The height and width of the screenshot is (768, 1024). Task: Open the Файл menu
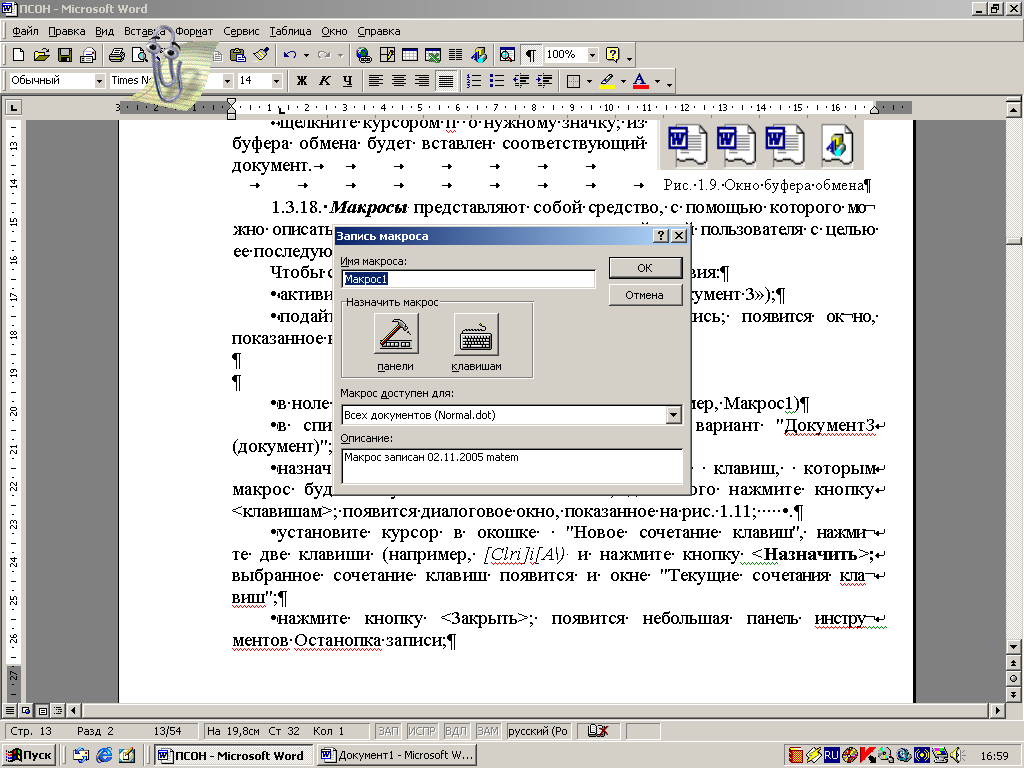tap(25, 31)
